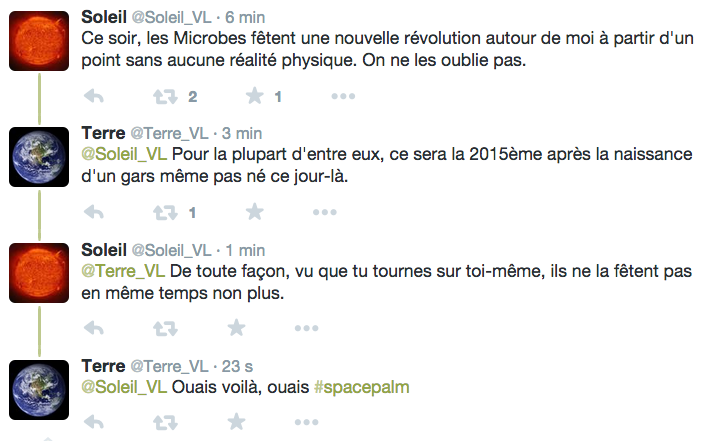This screenshot has height=441, width=709.
Task: Reply to Soleil's 1 min tweet
Action: [94, 328]
